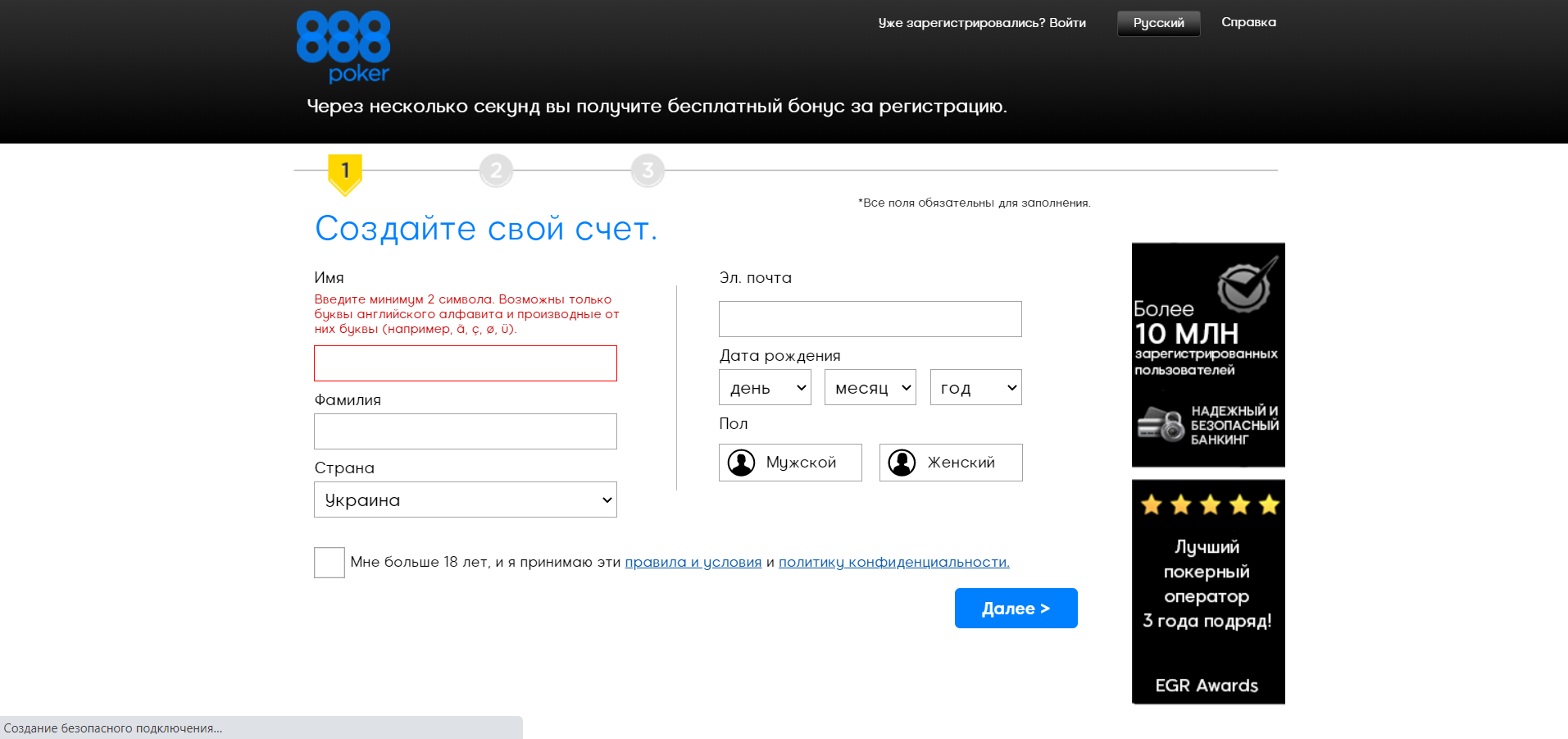Screen dimensions: 1568x739
Task: Focus the Эл. почта email field
Action: tap(870, 319)
